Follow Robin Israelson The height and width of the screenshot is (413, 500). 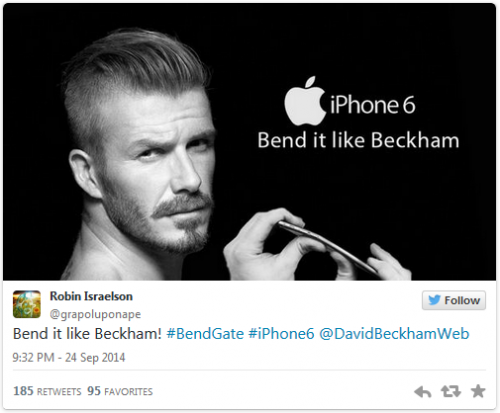454,300
